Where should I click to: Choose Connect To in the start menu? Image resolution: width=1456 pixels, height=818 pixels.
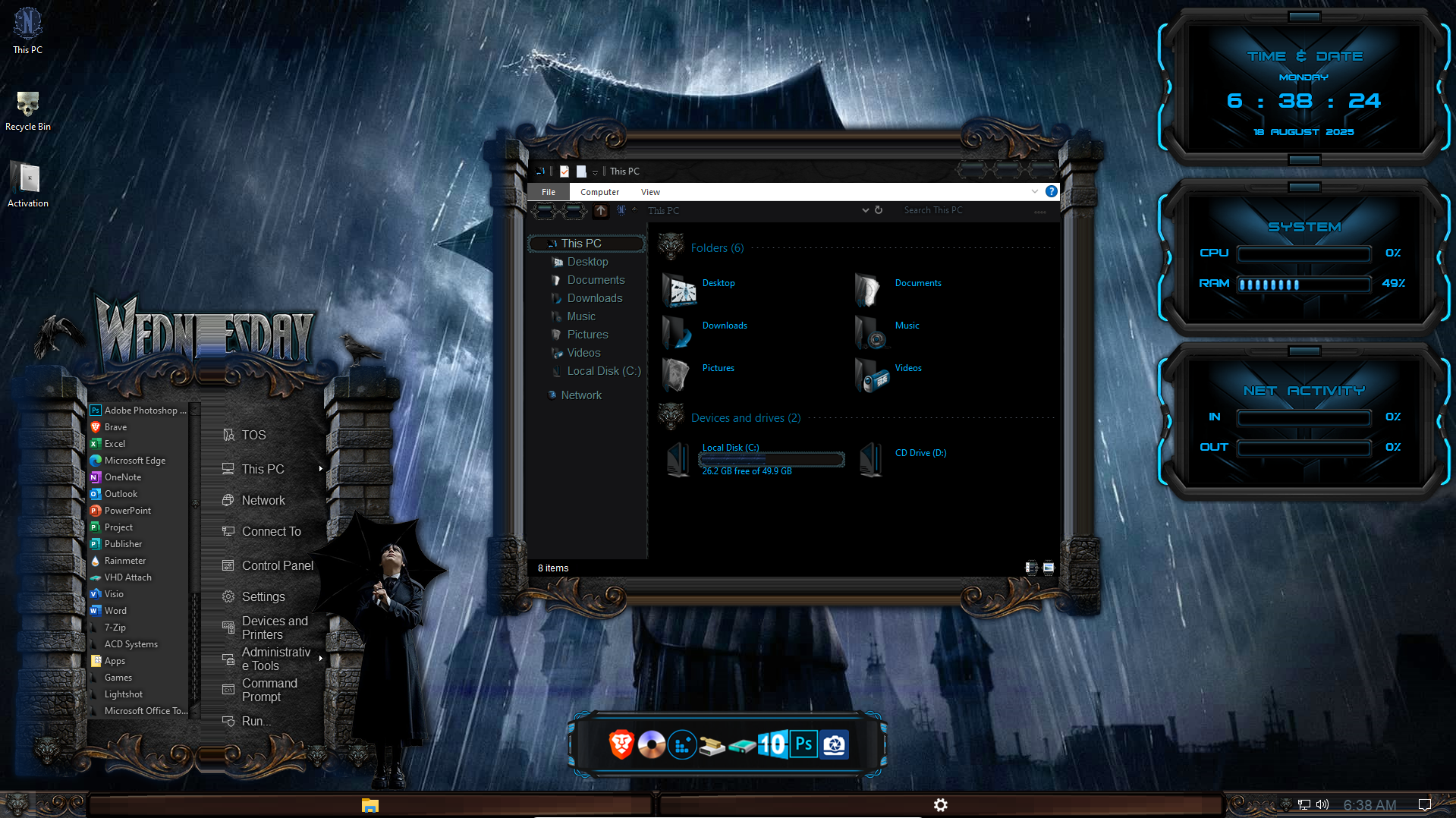tap(263, 532)
